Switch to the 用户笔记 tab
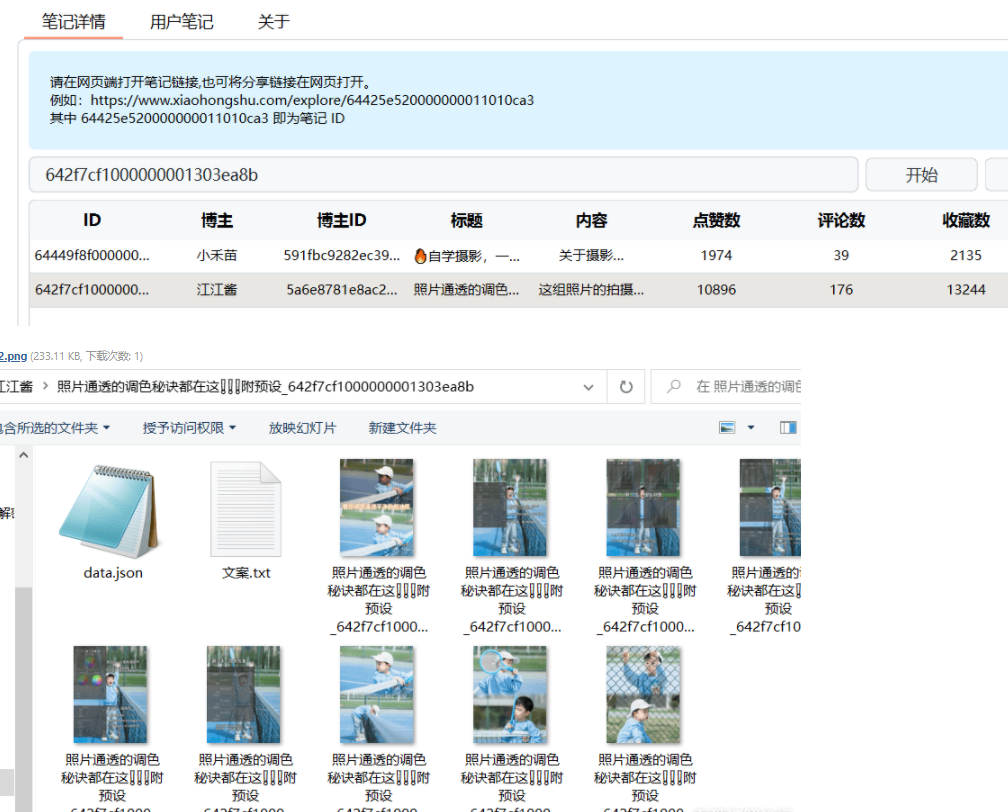 click(x=181, y=20)
